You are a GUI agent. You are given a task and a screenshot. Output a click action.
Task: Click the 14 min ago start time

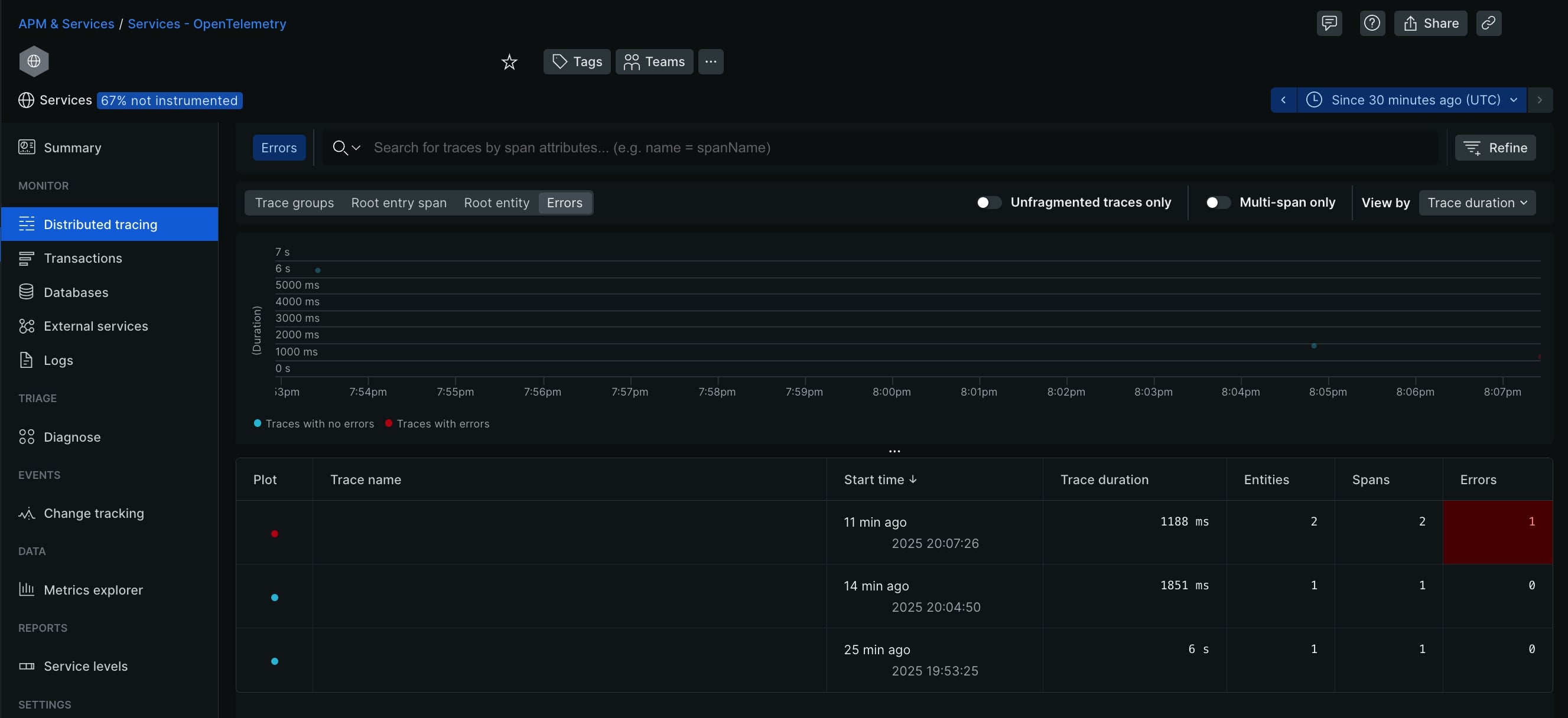coord(876,586)
